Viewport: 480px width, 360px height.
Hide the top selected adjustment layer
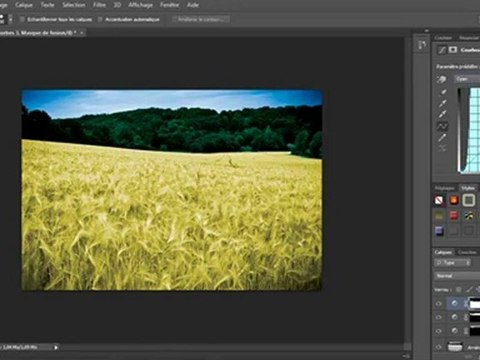tap(439, 304)
